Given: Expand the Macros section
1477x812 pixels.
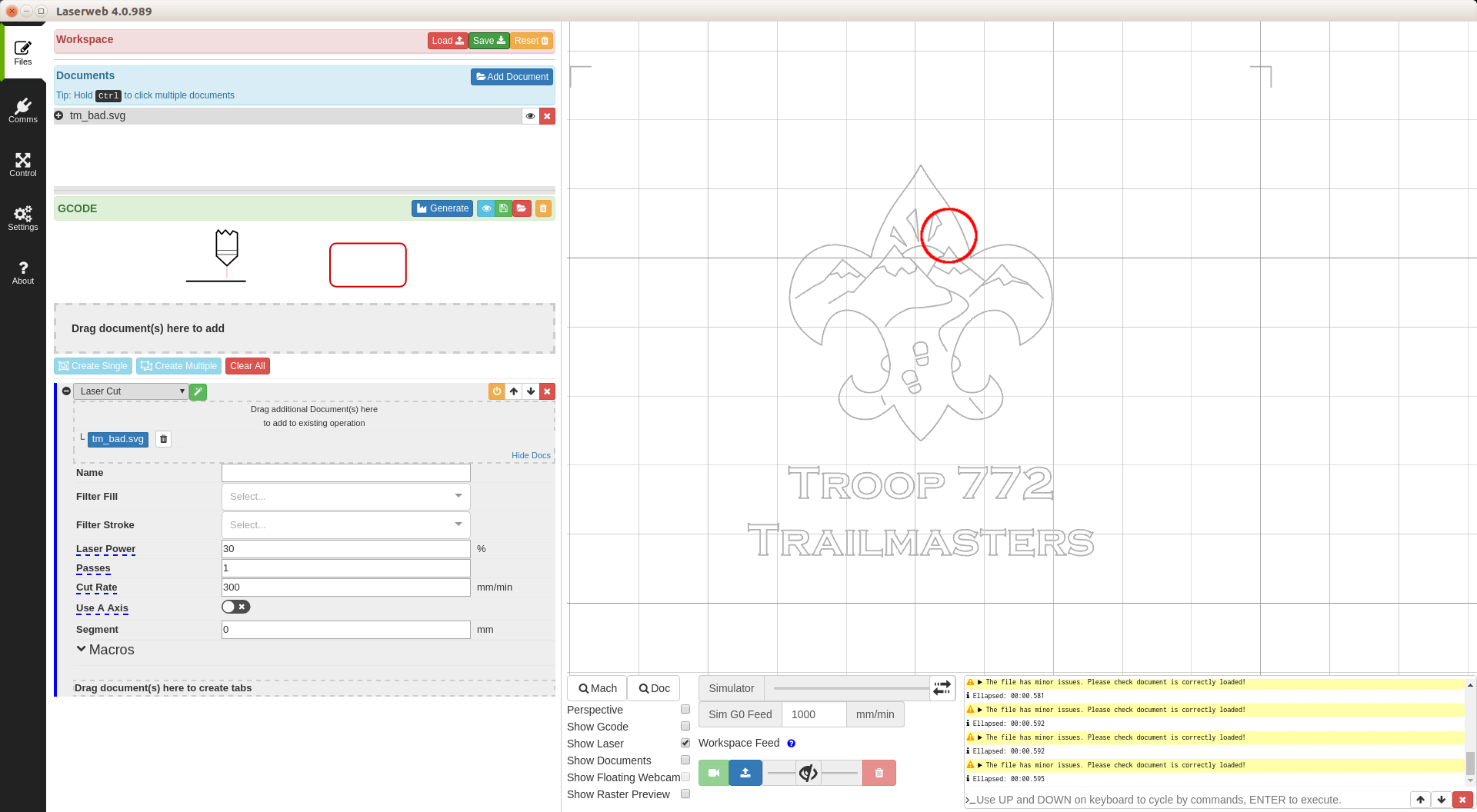Looking at the screenshot, I should (x=105, y=650).
